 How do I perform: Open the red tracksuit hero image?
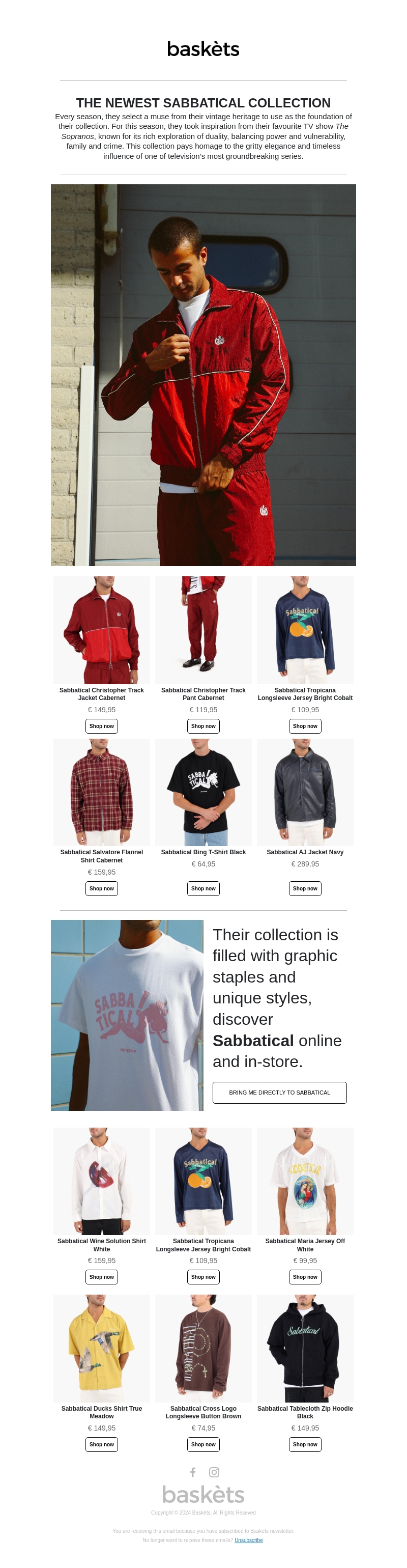[203, 375]
